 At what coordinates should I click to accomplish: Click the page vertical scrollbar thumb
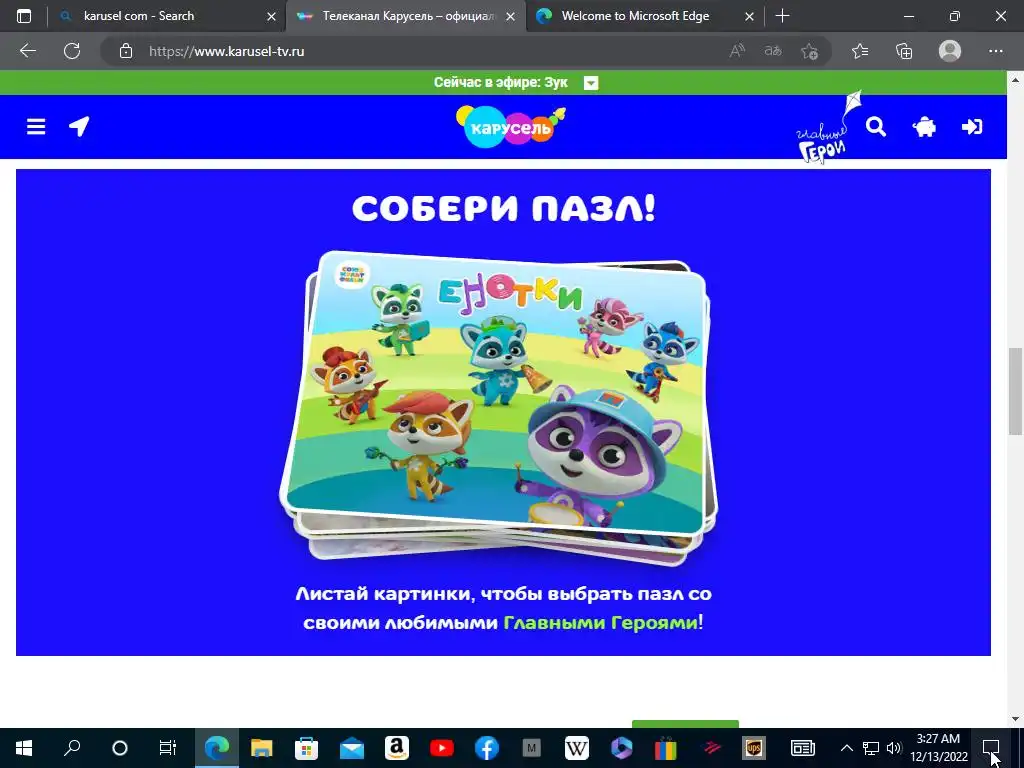1015,391
